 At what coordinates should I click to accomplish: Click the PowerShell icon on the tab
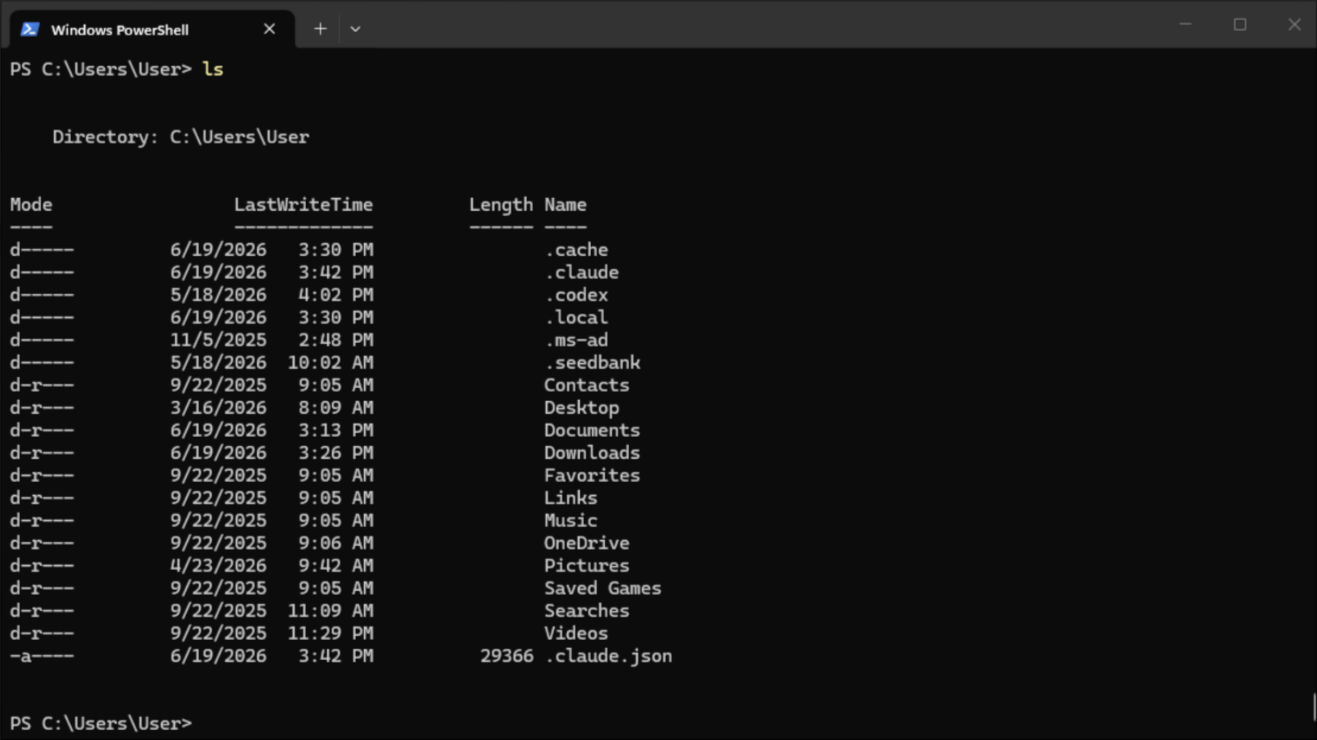(30, 29)
